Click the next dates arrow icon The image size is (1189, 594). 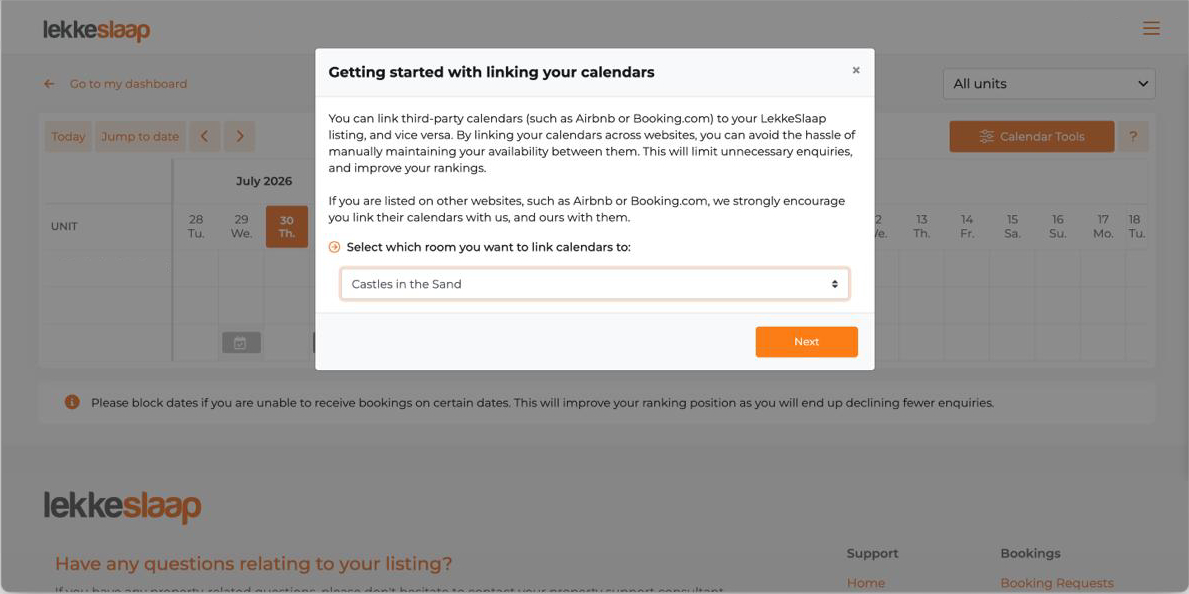(x=240, y=137)
